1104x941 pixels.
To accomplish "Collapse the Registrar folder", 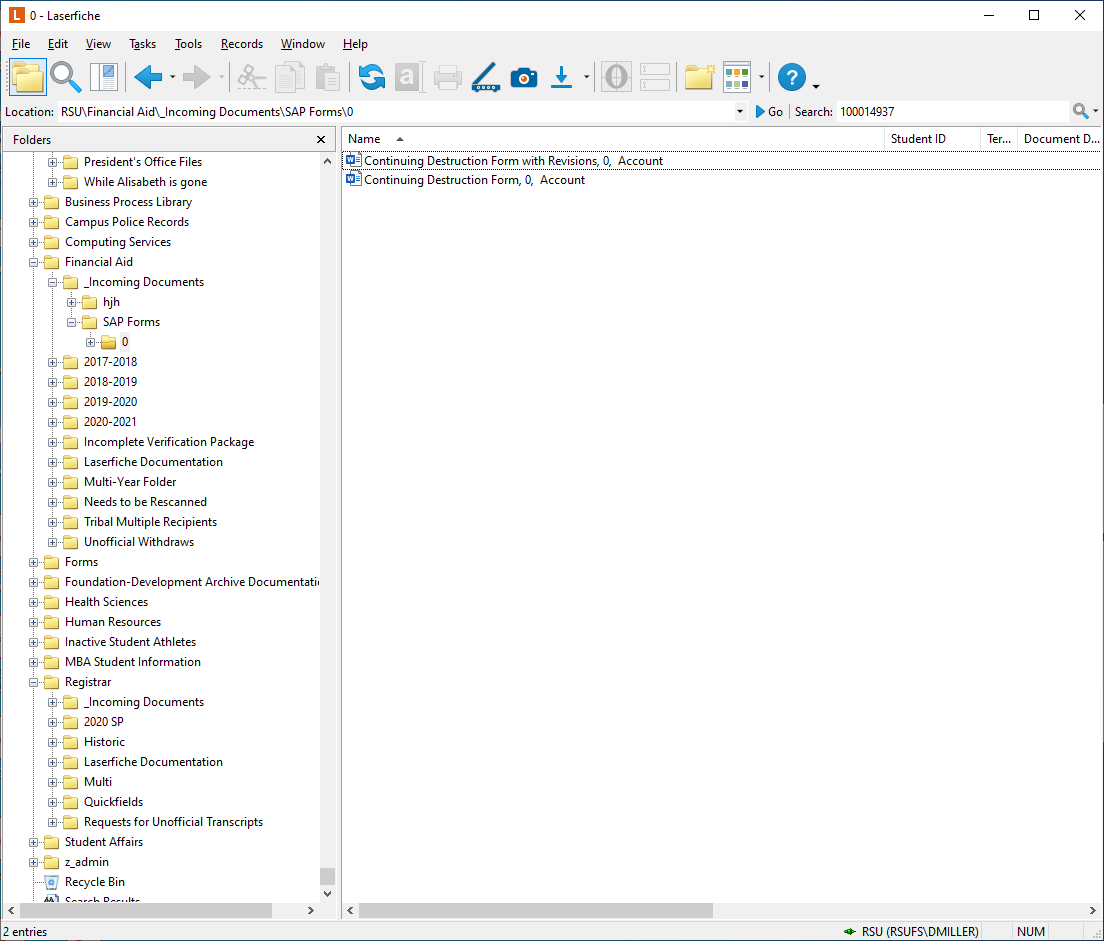I will point(33,682).
